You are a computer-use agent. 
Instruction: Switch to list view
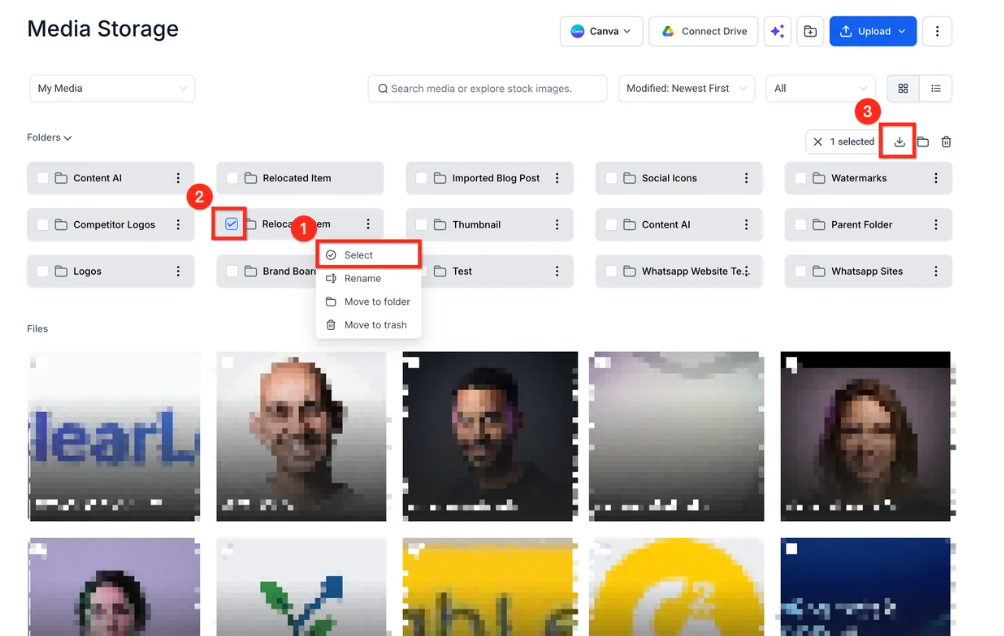(935, 88)
